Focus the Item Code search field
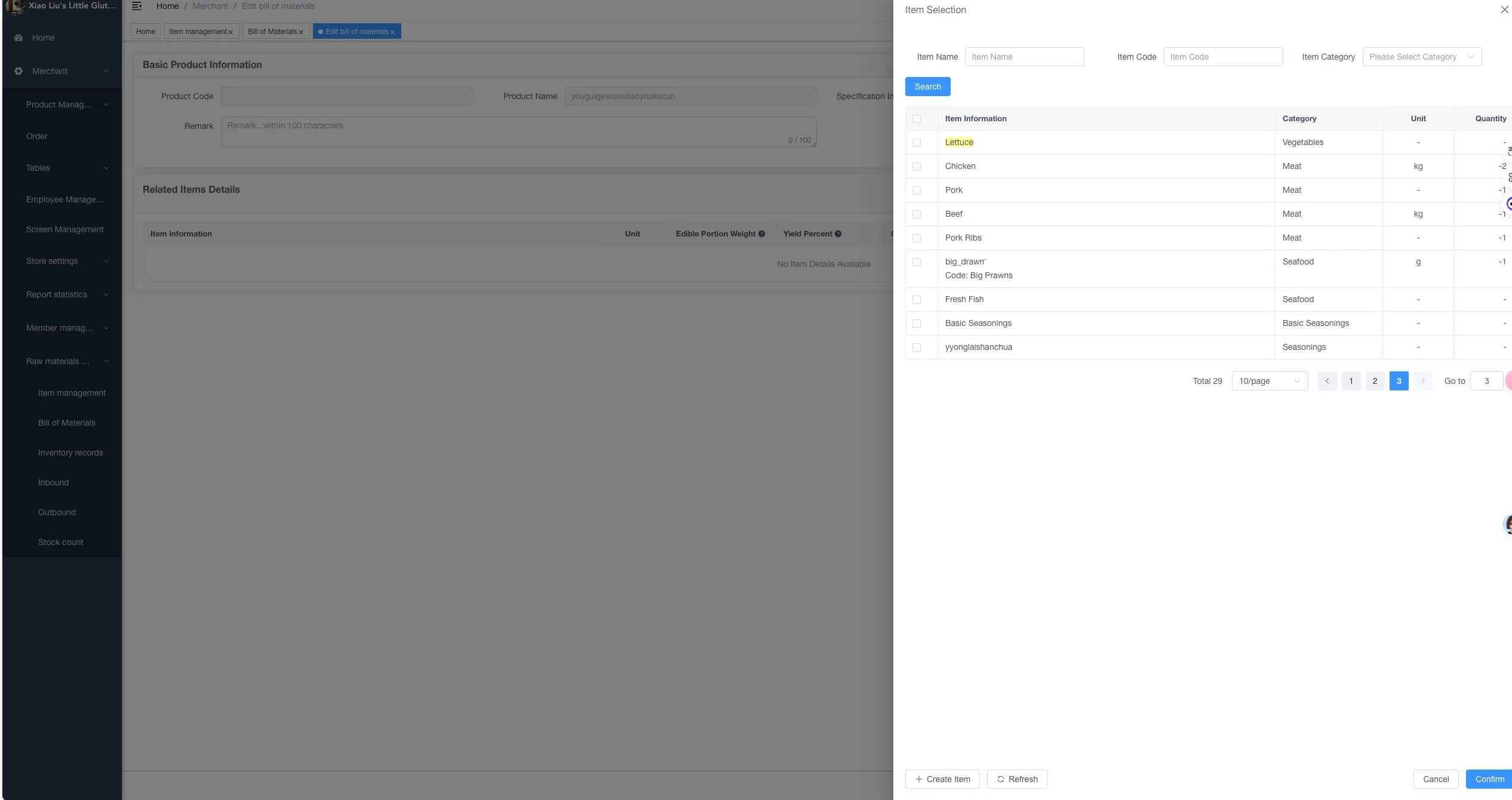This screenshot has width=1512, height=800. coord(1223,57)
